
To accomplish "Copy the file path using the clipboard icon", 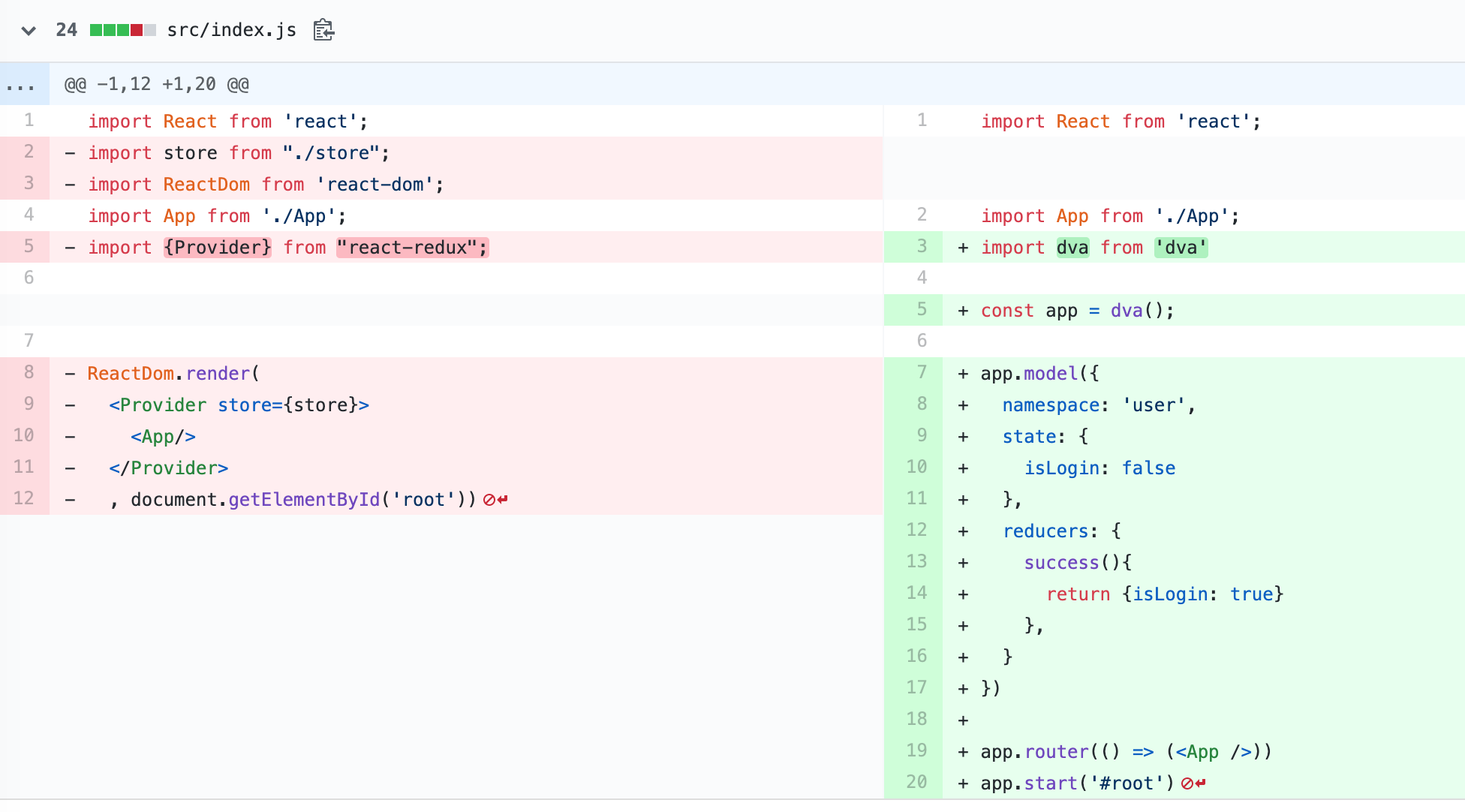I will pyautogui.click(x=323, y=30).
